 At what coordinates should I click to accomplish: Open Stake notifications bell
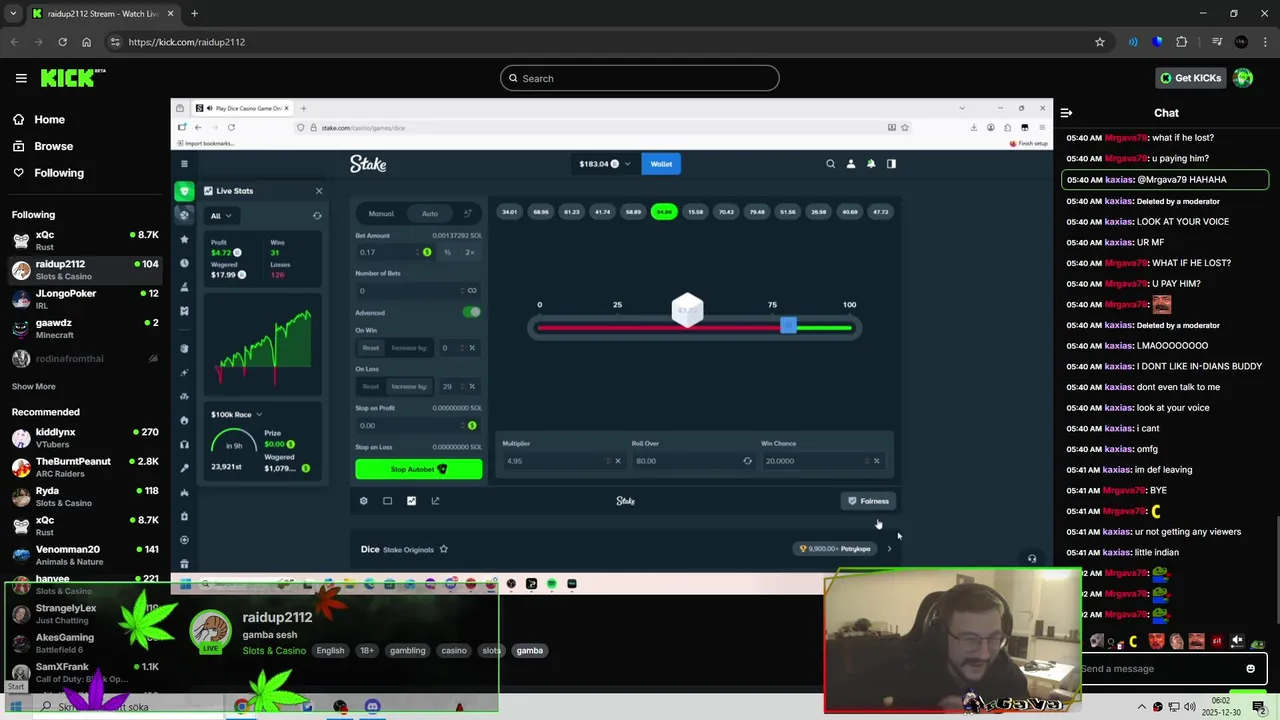pyautogui.click(x=871, y=164)
